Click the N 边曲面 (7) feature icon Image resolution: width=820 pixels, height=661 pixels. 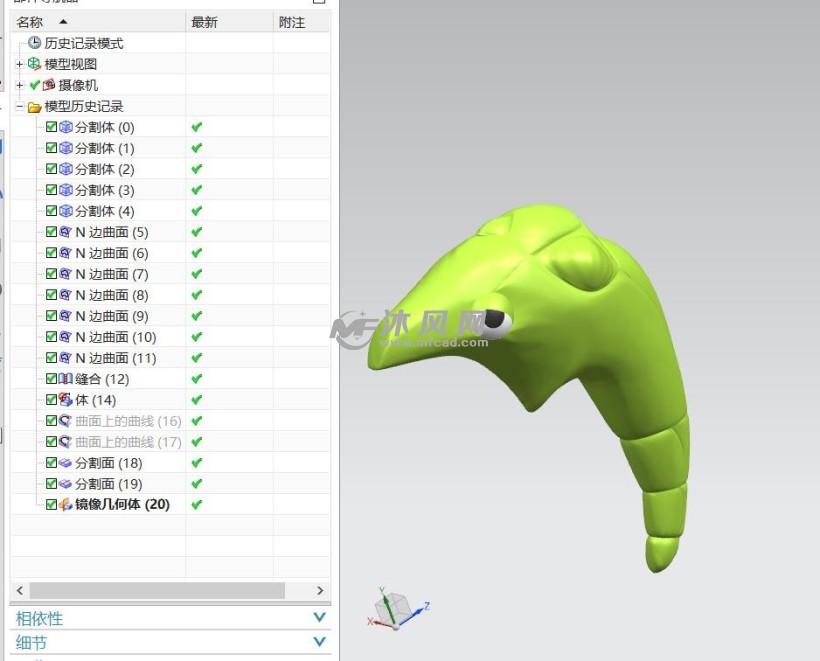[65, 273]
